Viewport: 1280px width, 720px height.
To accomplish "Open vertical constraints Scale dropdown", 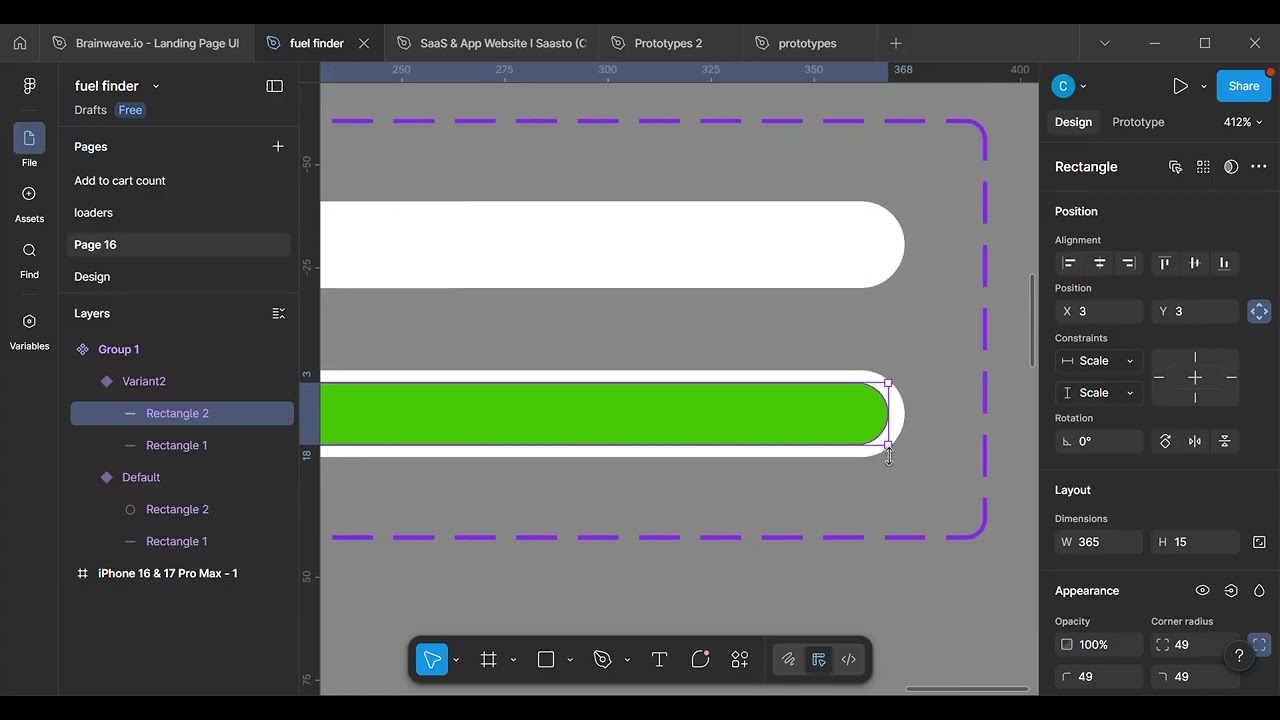I will (1099, 393).
